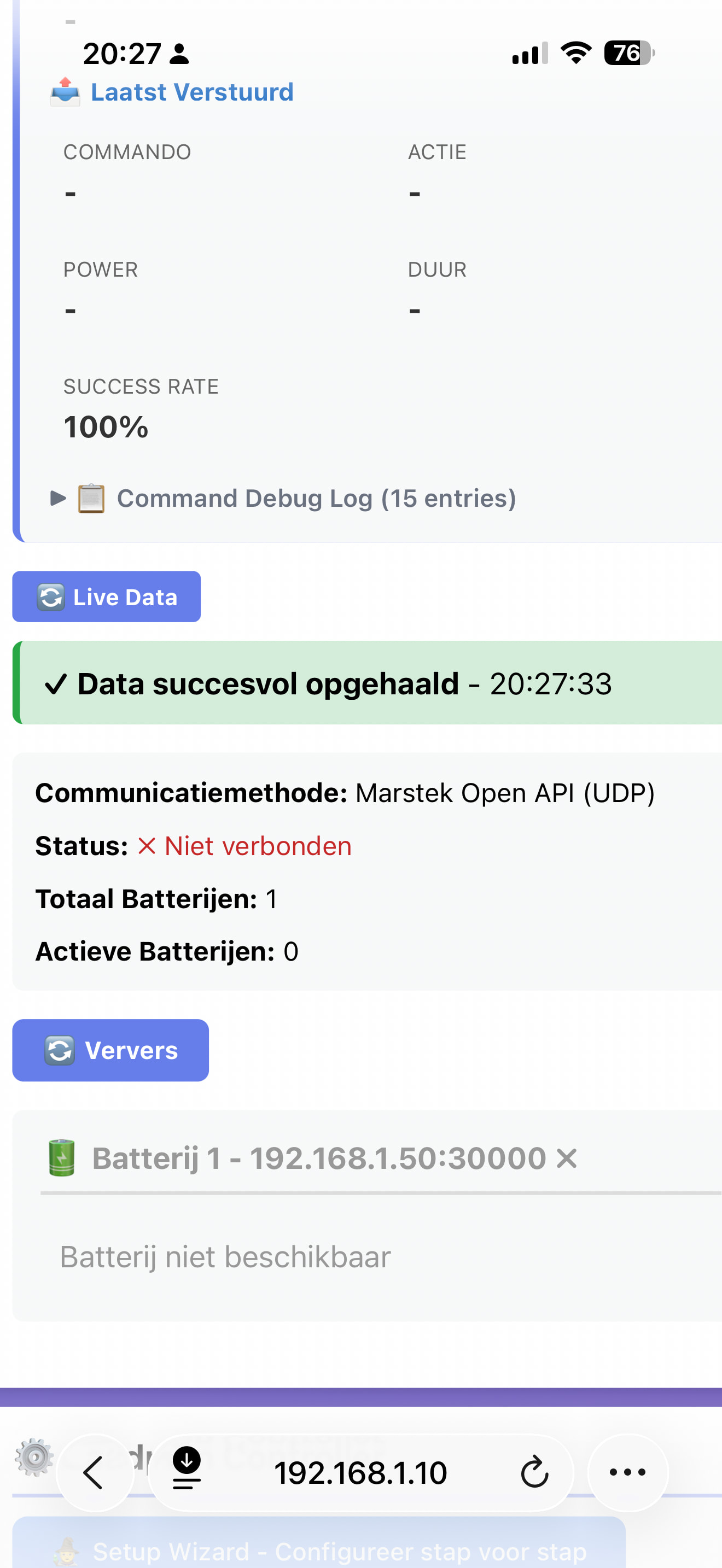Reload the page with the refresh icon
This screenshot has height=1568, width=722.
tap(534, 1472)
